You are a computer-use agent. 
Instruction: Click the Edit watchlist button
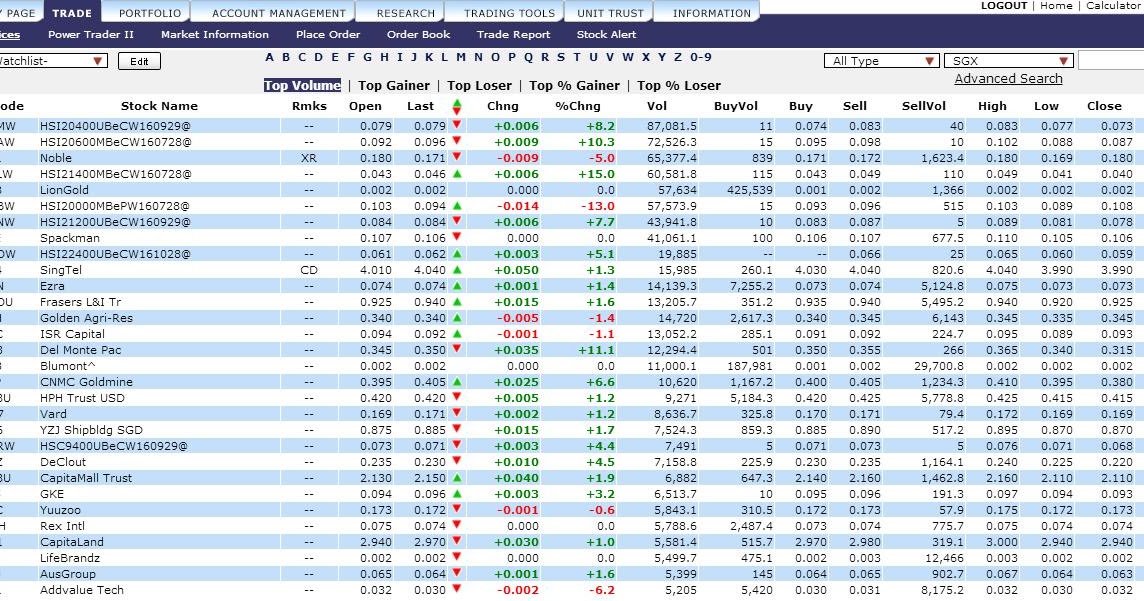pyautogui.click(x=139, y=61)
